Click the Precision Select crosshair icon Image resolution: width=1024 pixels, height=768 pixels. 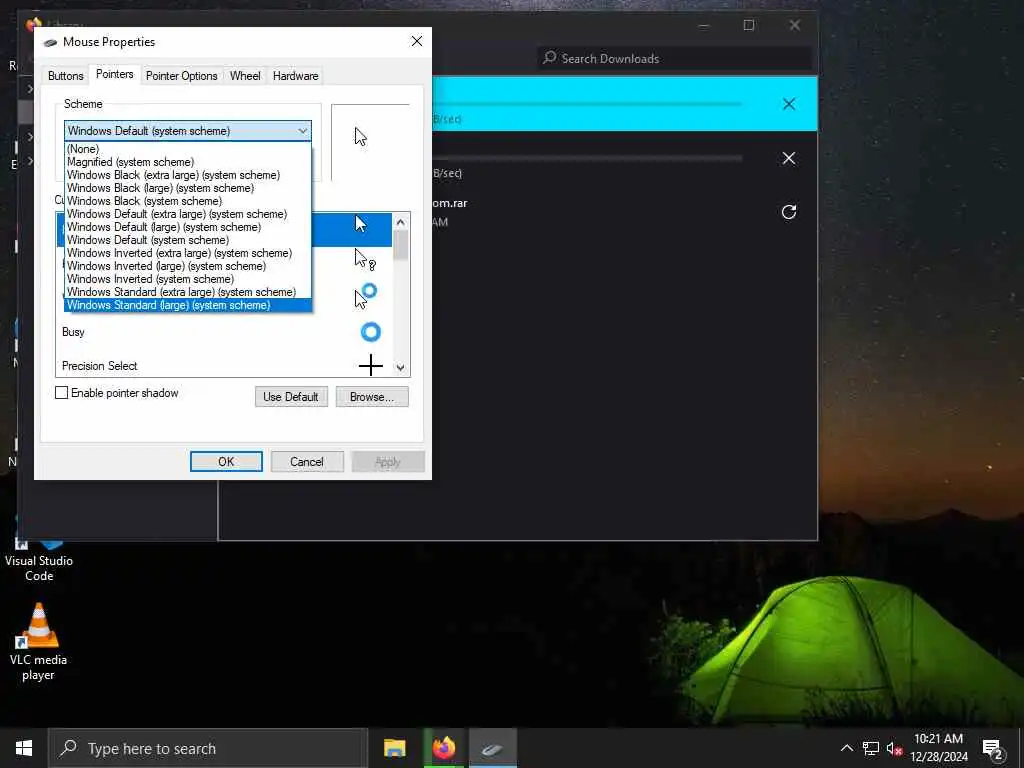370,365
